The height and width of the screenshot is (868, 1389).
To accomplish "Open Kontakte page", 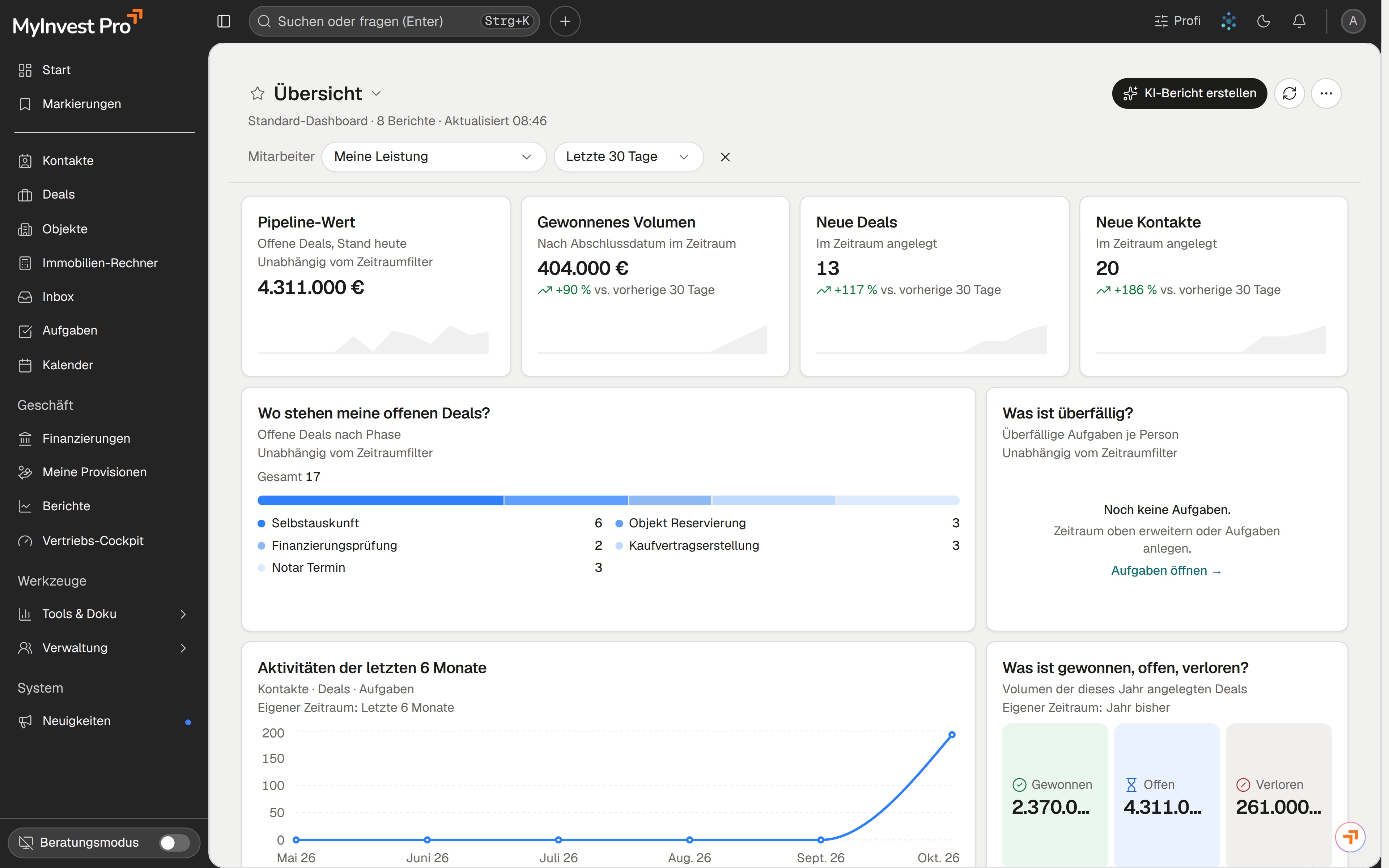I will pos(104,161).
